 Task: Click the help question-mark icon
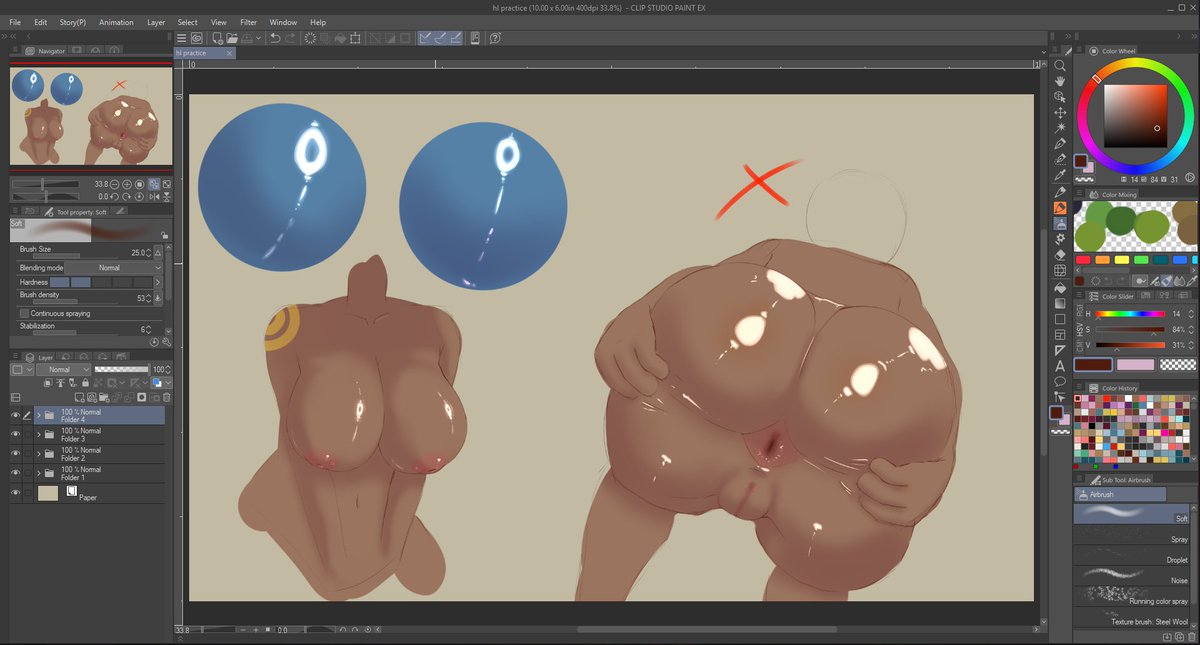495,38
